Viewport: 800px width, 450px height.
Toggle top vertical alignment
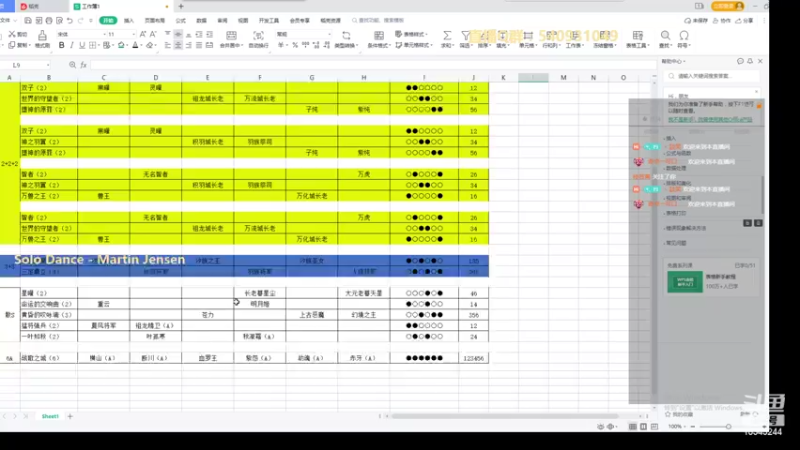(167, 34)
